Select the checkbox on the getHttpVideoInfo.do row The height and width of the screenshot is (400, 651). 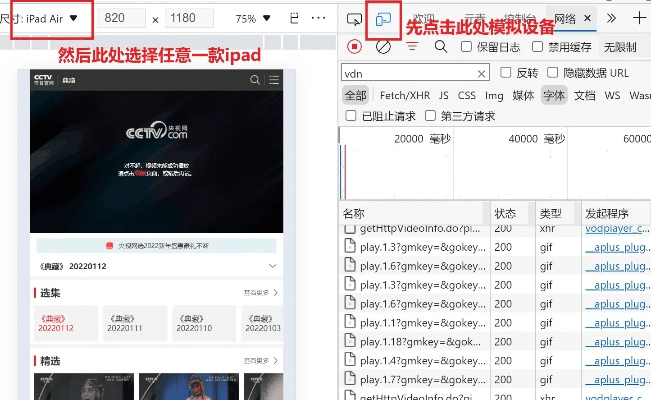[350, 228]
